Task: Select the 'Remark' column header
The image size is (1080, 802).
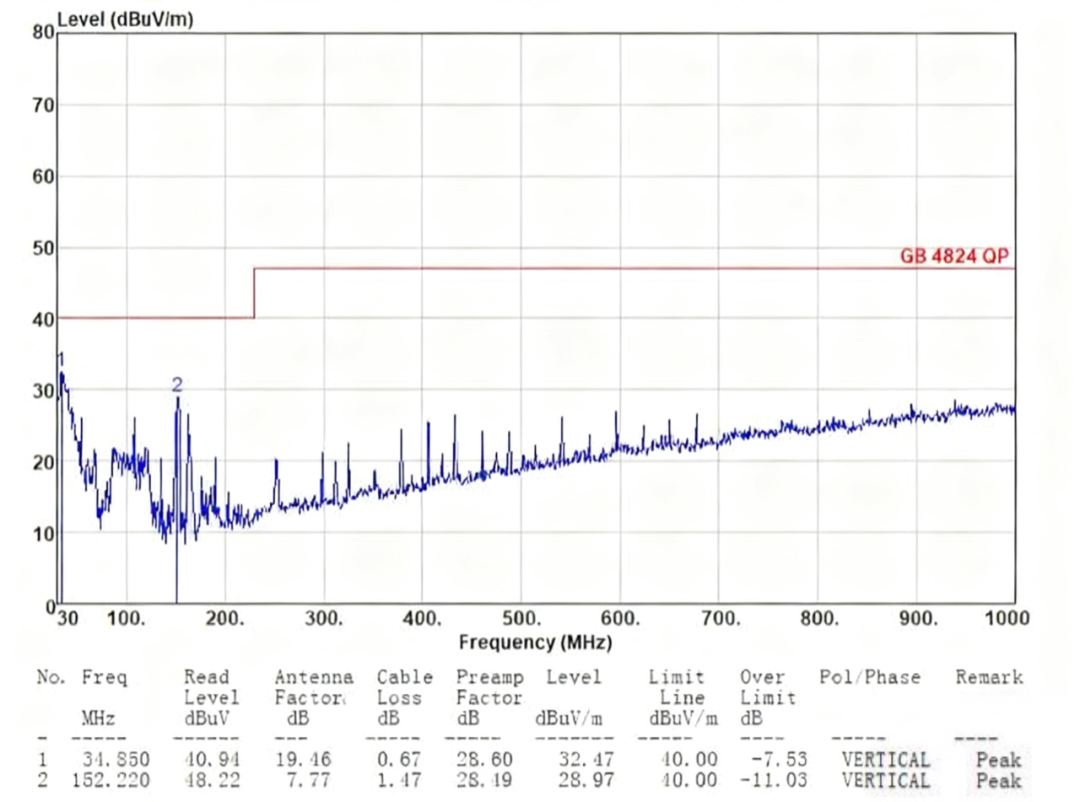Action: coord(989,677)
